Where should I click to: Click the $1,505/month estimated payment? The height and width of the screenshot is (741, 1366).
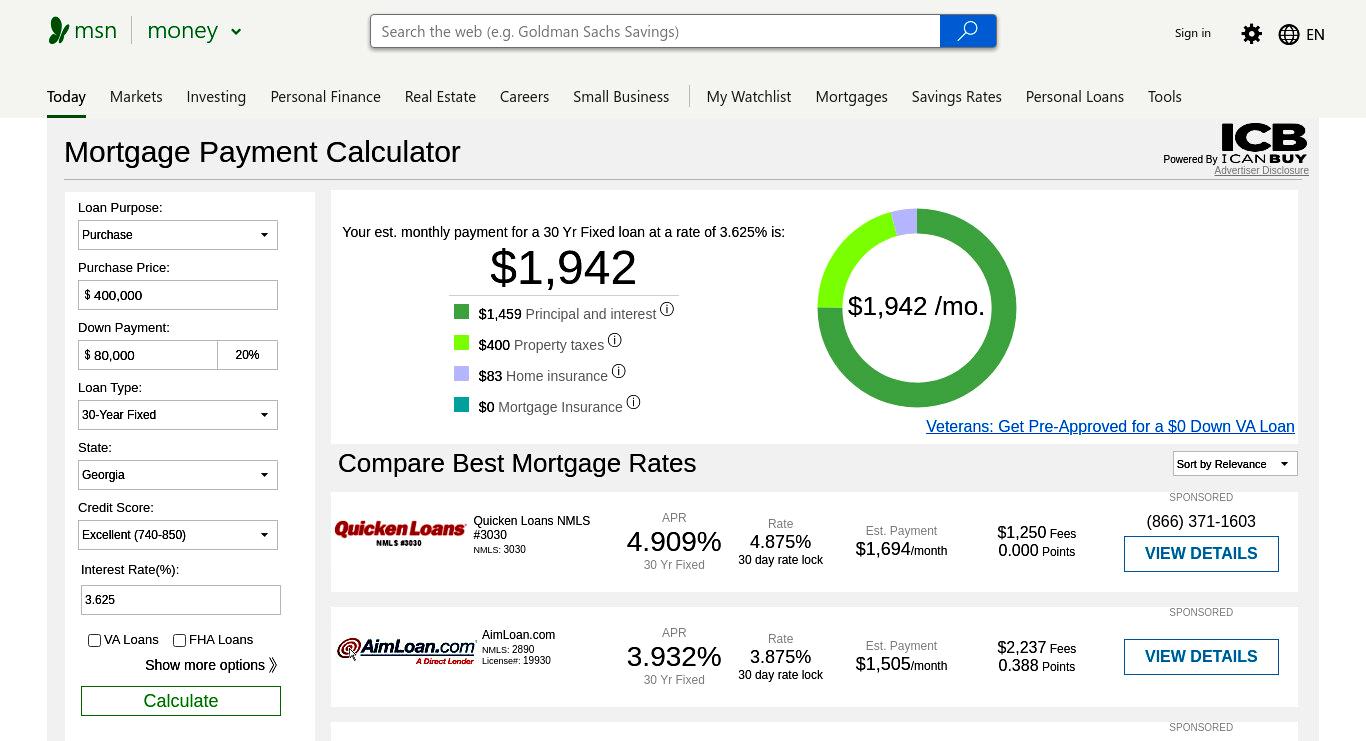pyautogui.click(x=901, y=664)
